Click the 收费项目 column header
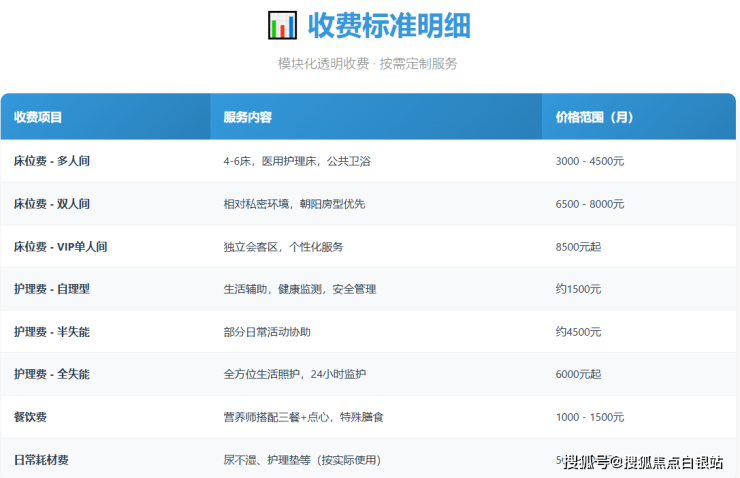The image size is (740, 478). (x=38, y=117)
